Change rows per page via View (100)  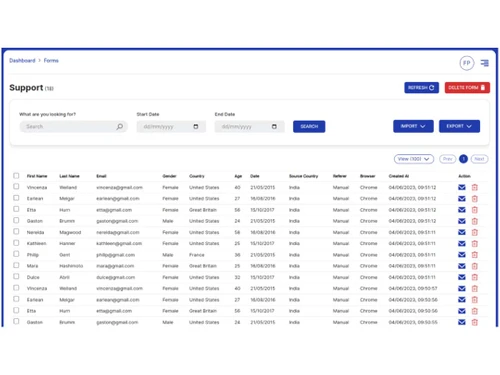pos(414,159)
